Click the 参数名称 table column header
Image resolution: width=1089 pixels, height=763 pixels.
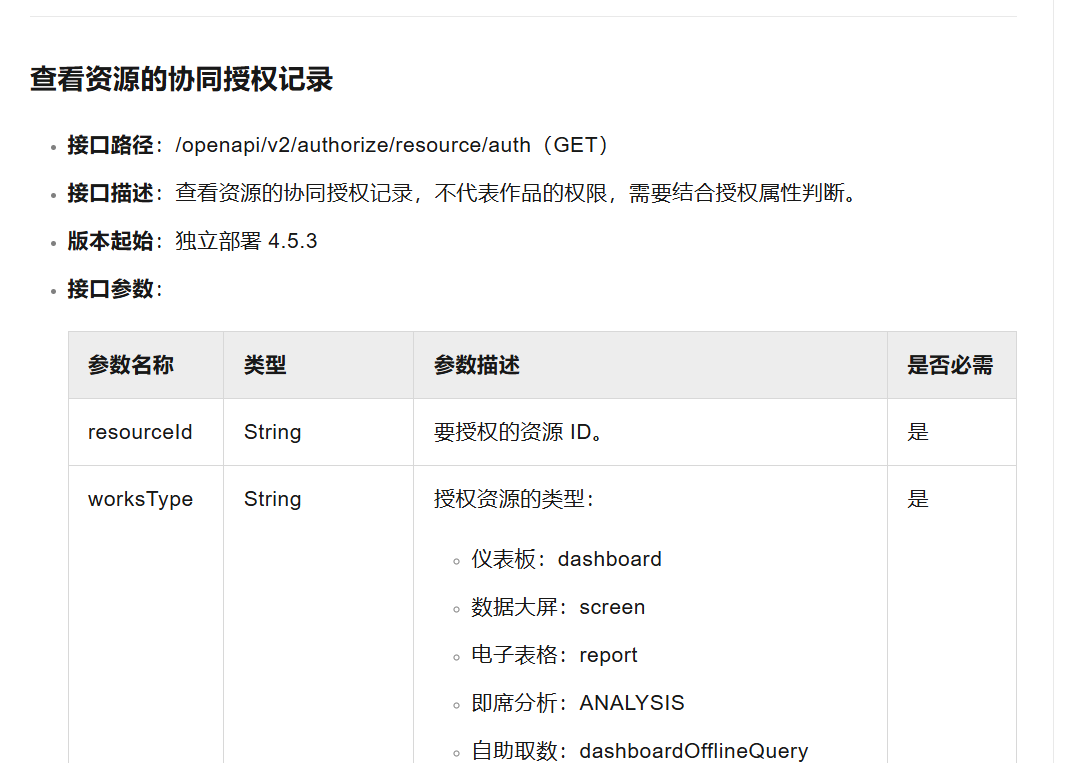coord(131,366)
